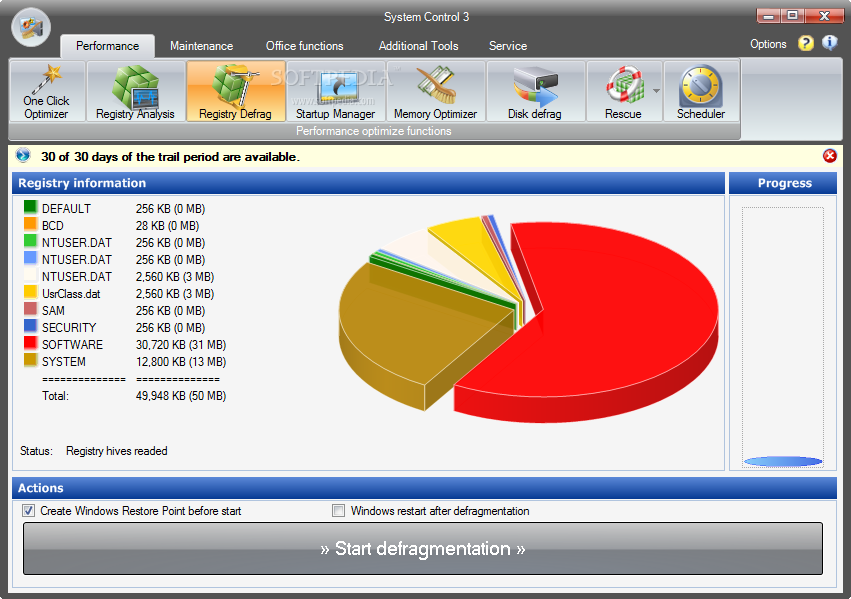Click the application logo orb
The height and width of the screenshot is (599, 851).
[31, 27]
